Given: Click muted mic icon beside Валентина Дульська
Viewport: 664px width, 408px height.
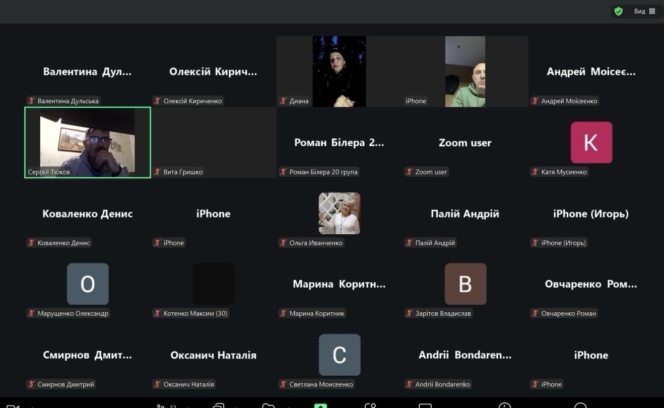Looking at the screenshot, I should (32, 101).
